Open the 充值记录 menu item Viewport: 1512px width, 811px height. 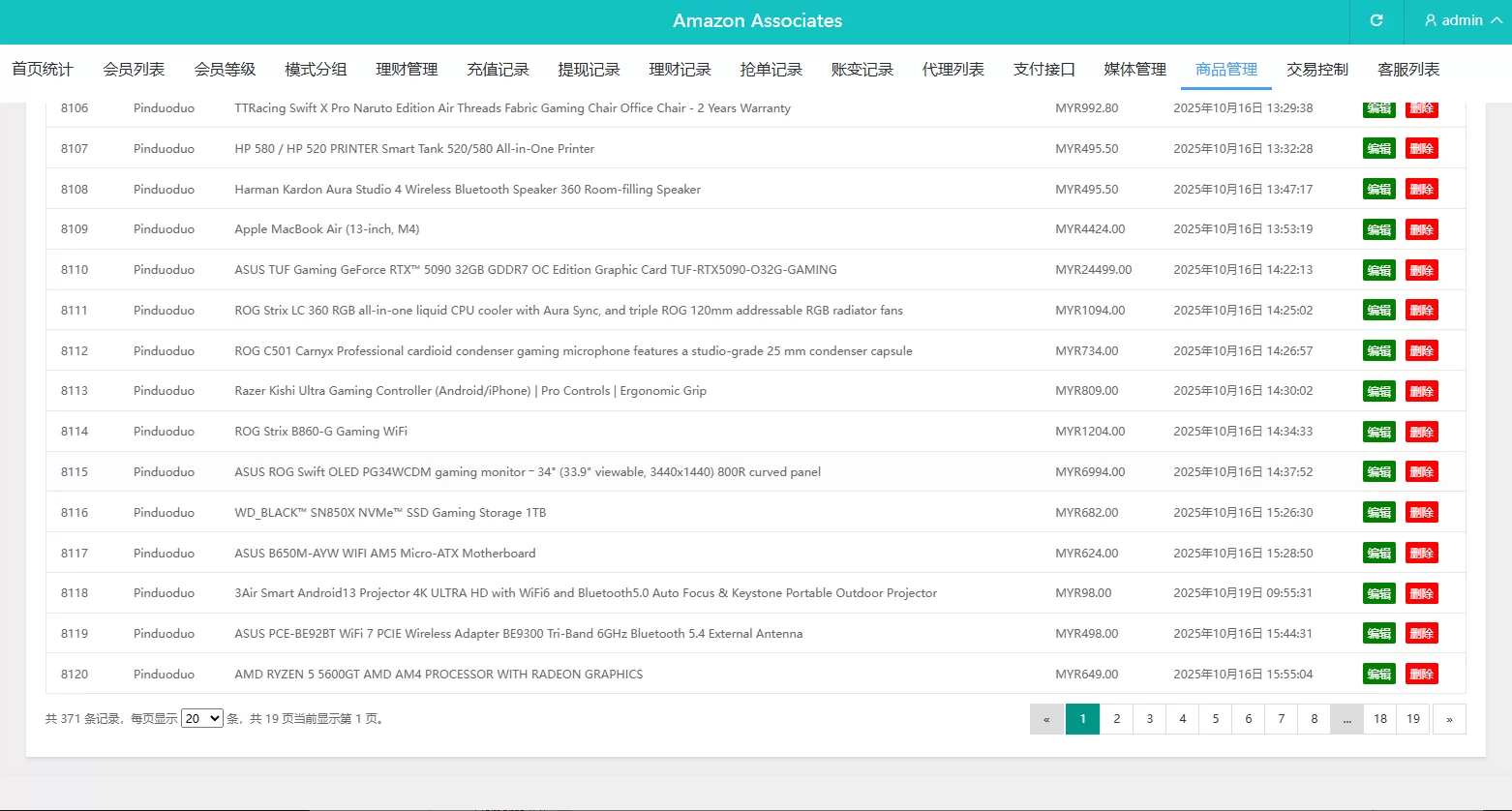click(498, 69)
